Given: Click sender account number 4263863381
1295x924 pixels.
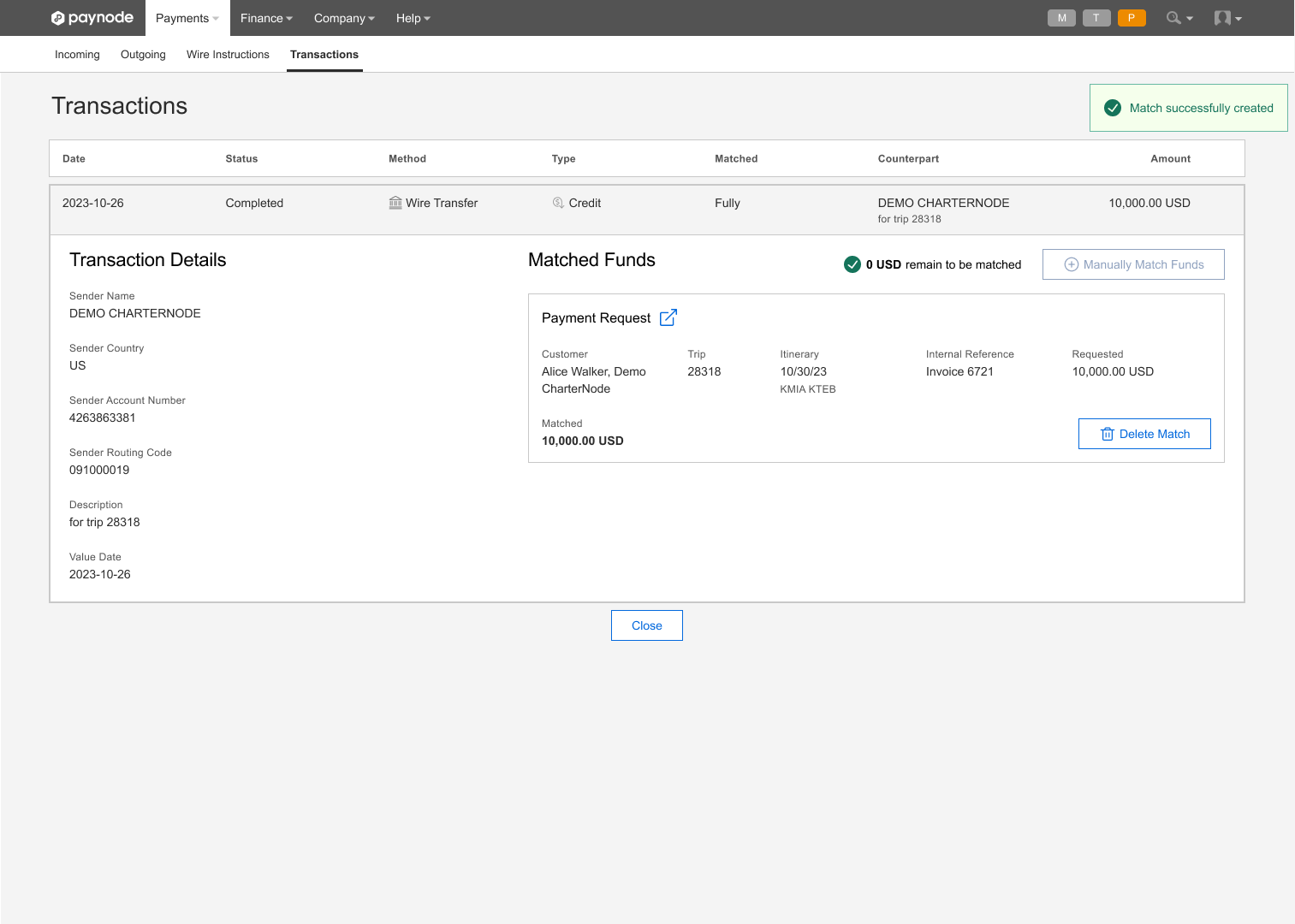Looking at the screenshot, I should (x=103, y=418).
